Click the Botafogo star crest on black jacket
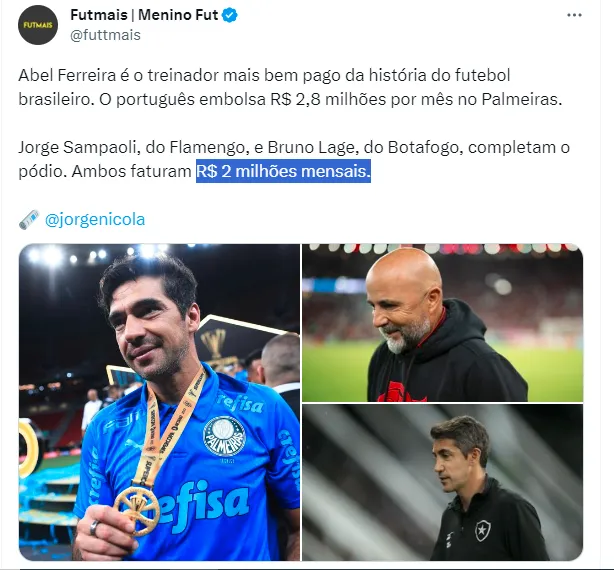614x570 pixels. (x=480, y=530)
